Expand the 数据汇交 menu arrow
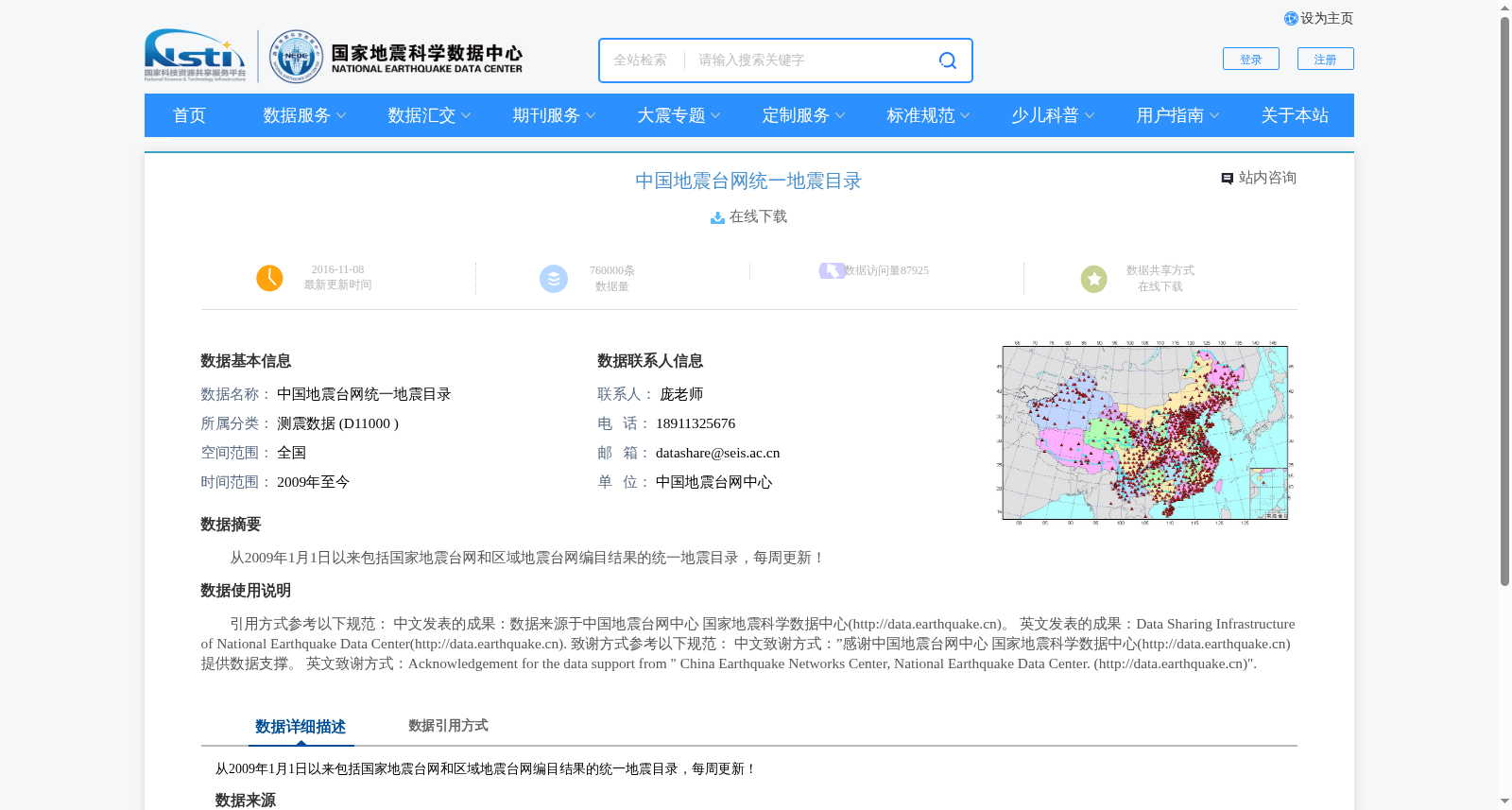1512x810 pixels. [x=466, y=116]
